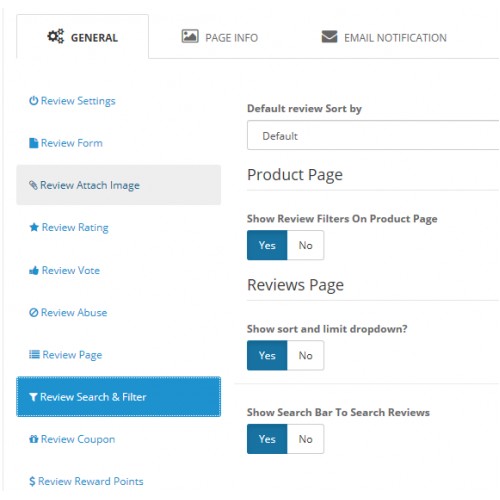Viewport: 500px width, 500px height.
Task: Choose Yes for Show sort and limit dropdown
Action: (x=267, y=355)
